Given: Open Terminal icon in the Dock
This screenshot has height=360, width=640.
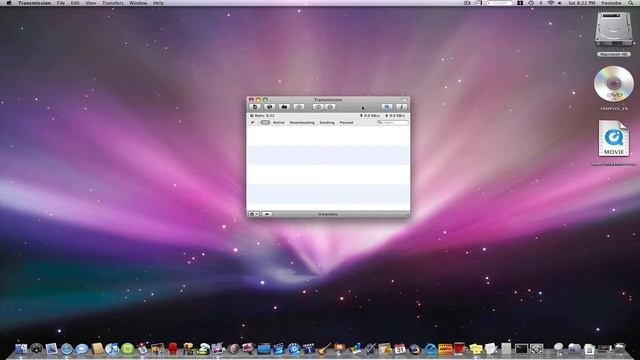Looking at the screenshot, I should pyautogui.click(x=521, y=349).
